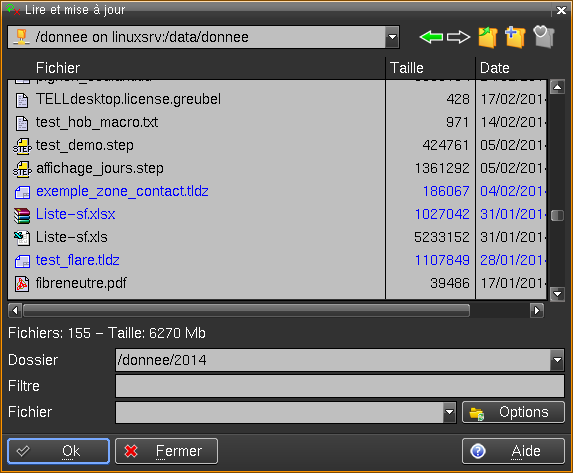Select the test_demo.step file icon
The height and width of the screenshot is (473, 573).
22,146
